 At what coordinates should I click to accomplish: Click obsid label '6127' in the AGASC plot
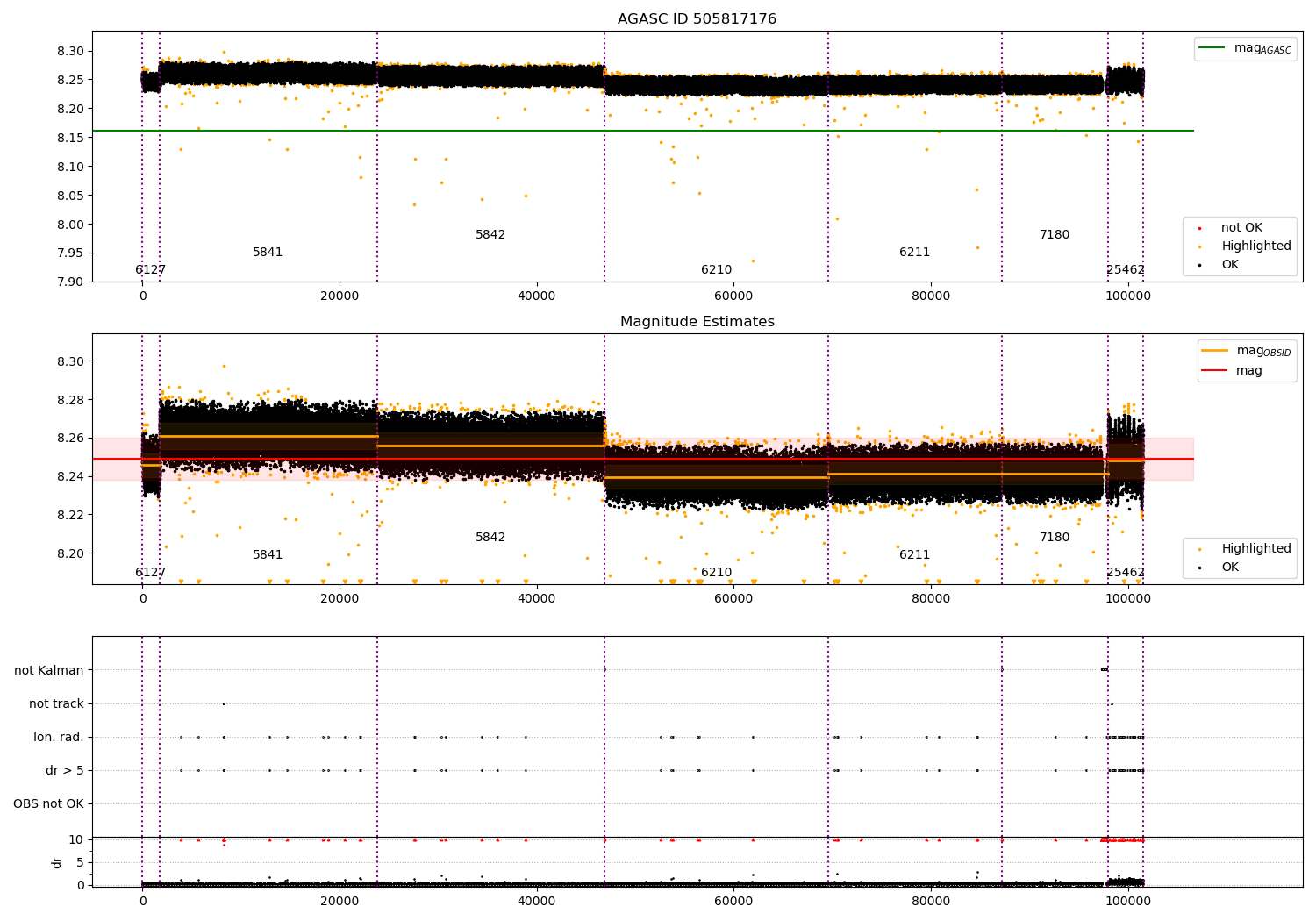click(150, 270)
